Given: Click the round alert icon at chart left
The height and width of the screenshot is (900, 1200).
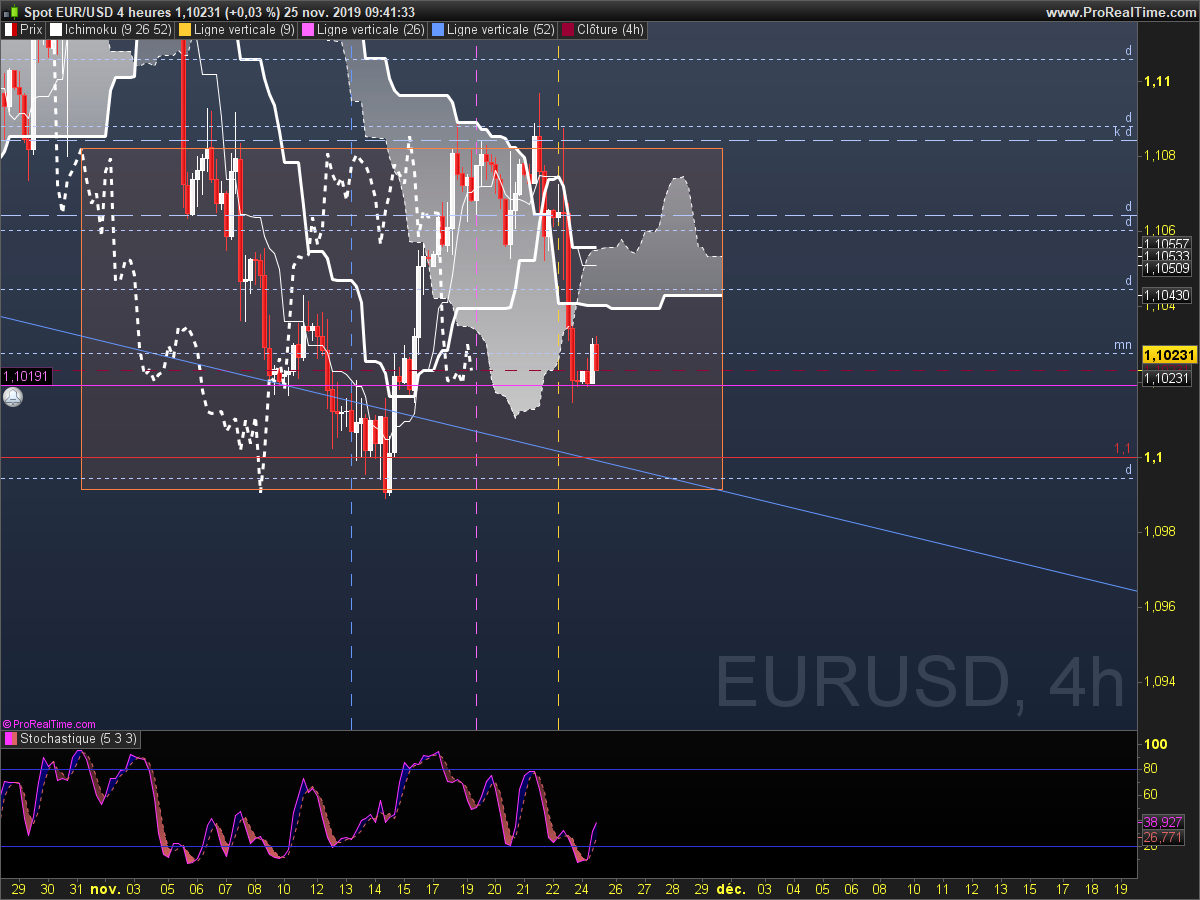Looking at the screenshot, I should point(13,397).
